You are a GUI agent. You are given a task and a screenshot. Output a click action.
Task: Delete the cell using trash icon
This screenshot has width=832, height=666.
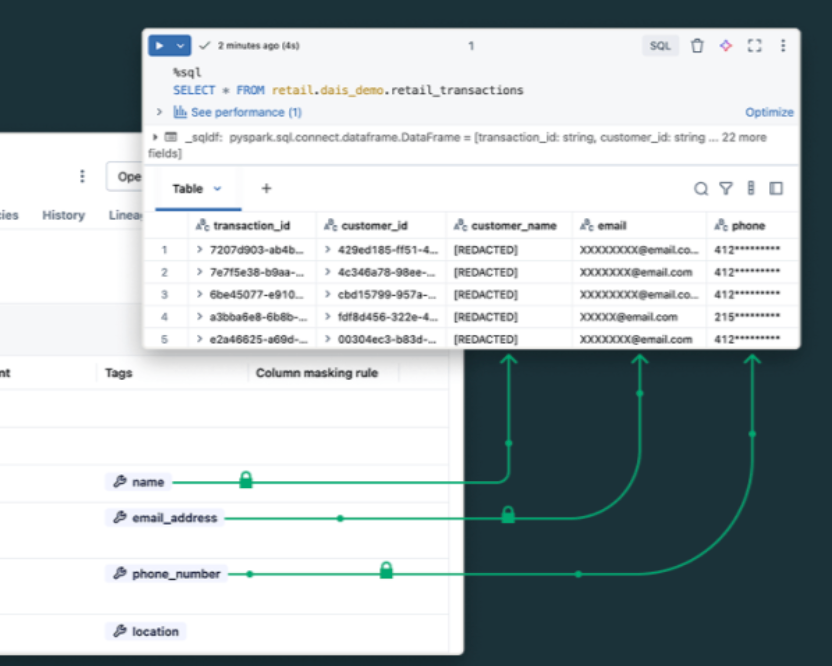pyautogui.click(x=697, y=46)
